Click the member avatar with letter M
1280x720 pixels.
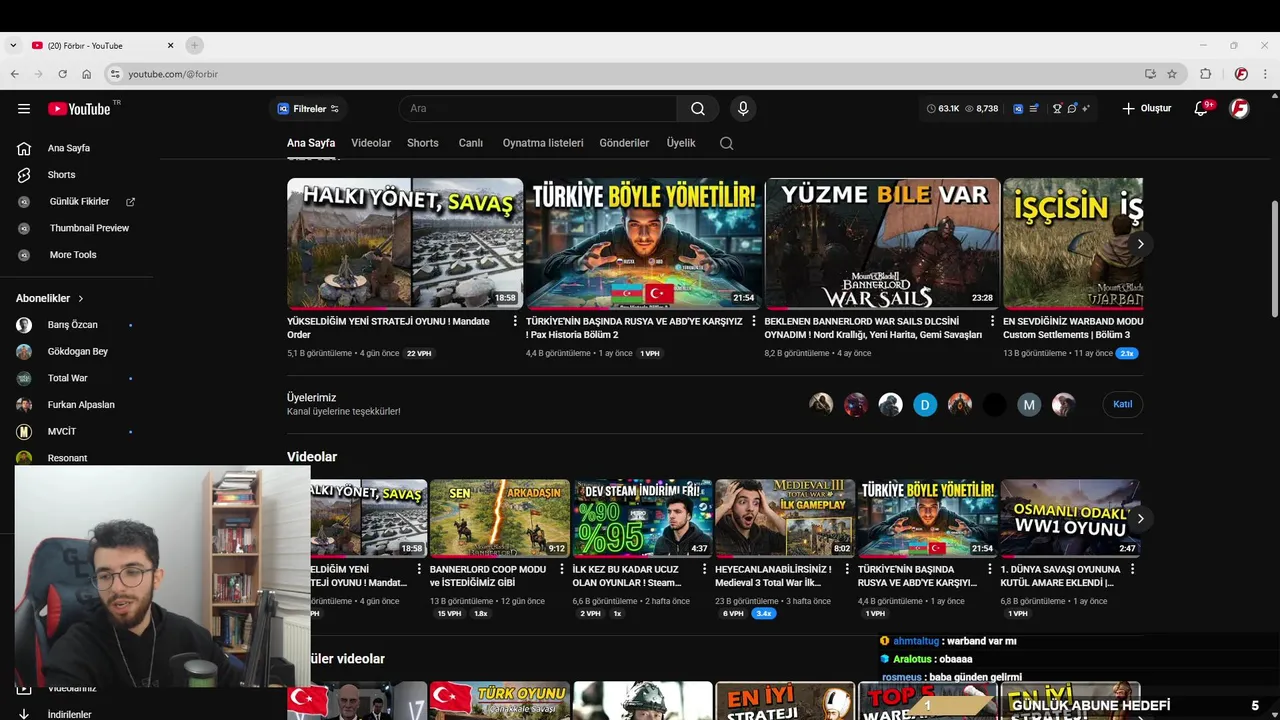(1029, 404)
